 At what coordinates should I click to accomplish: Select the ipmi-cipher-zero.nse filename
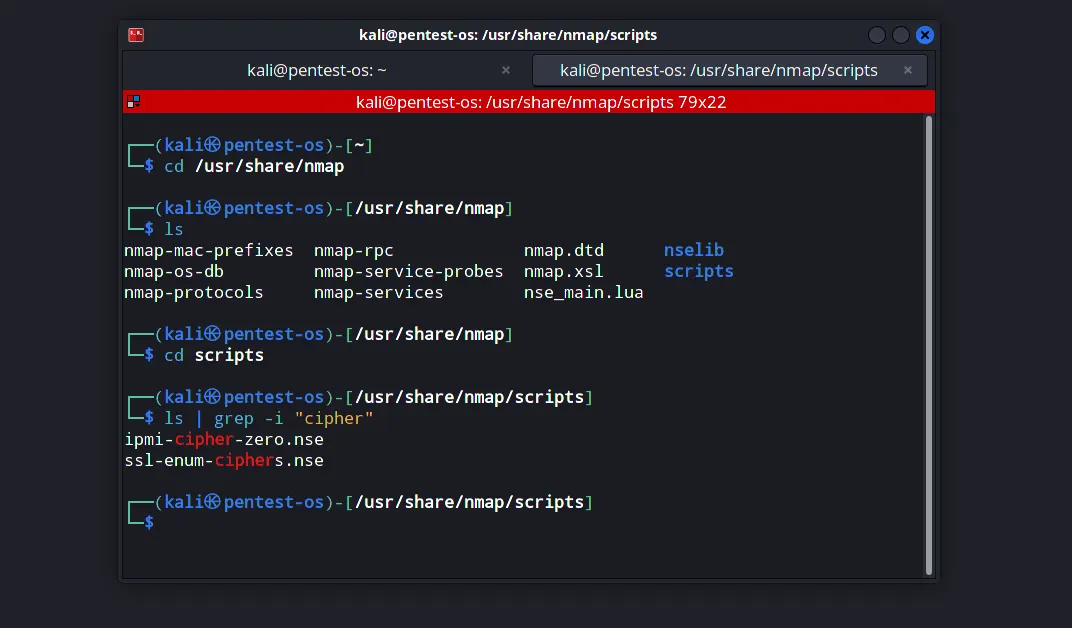tap(223, 439)
